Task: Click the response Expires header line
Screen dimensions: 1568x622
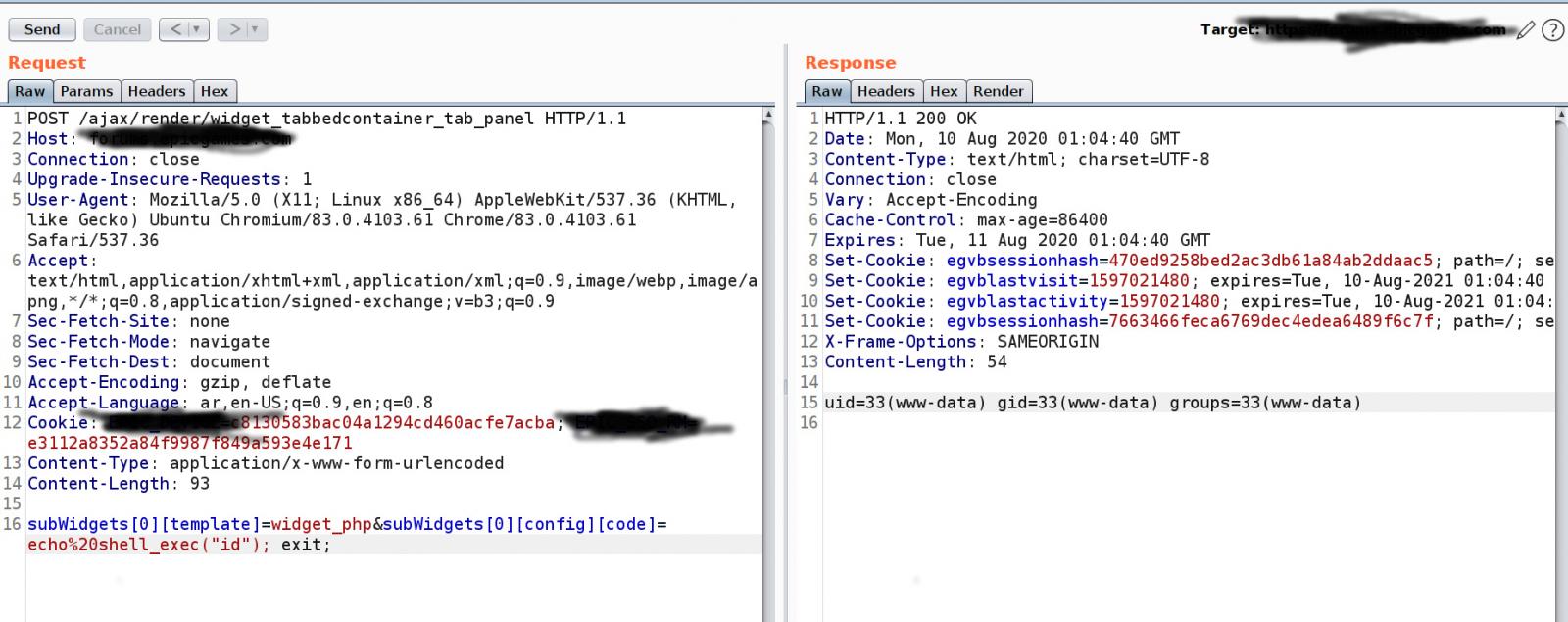Action: pos(1017,240)
